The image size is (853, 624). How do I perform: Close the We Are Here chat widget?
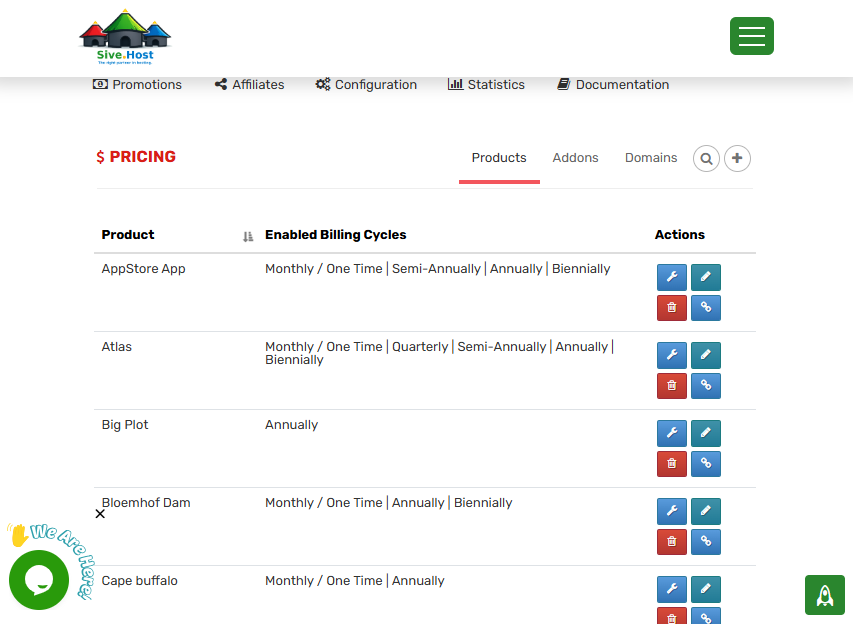pos(100,514)
